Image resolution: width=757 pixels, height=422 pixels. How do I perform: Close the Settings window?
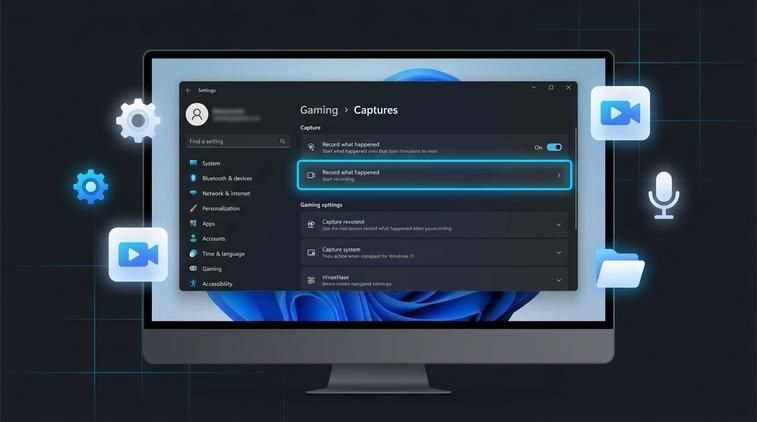pos(568,87)
